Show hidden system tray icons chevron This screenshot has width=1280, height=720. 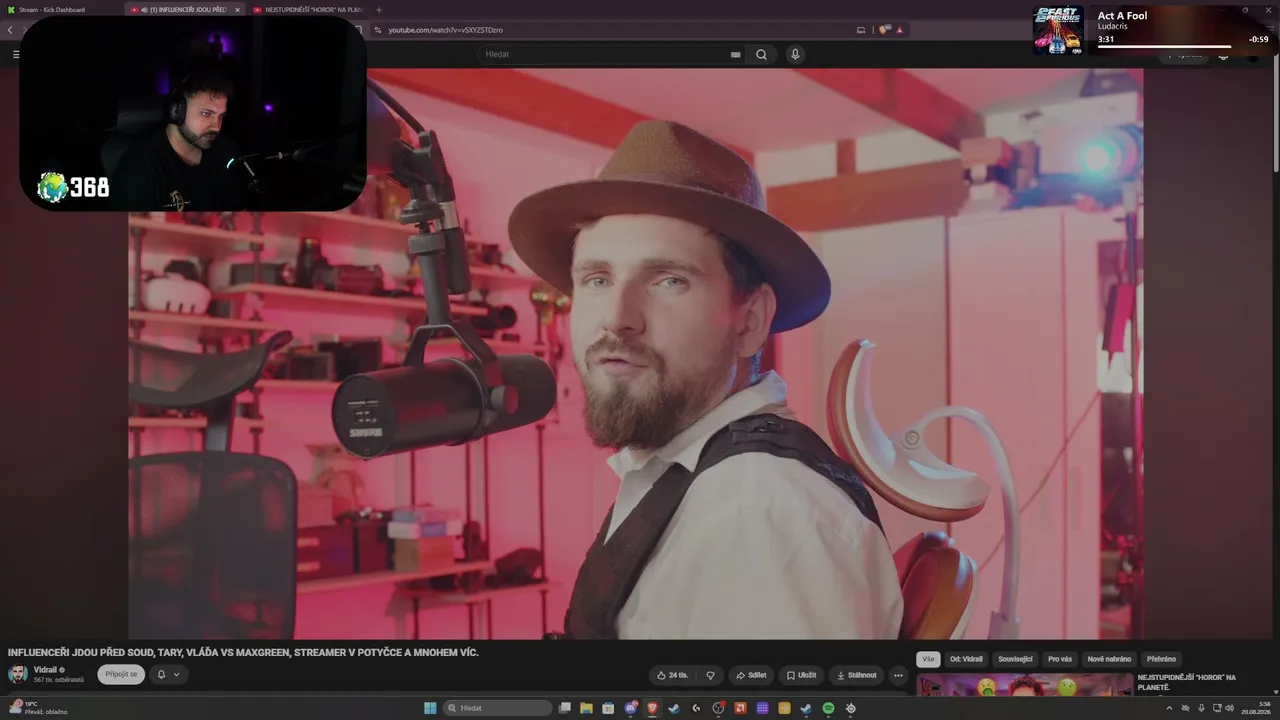[x=1169, y=708]
